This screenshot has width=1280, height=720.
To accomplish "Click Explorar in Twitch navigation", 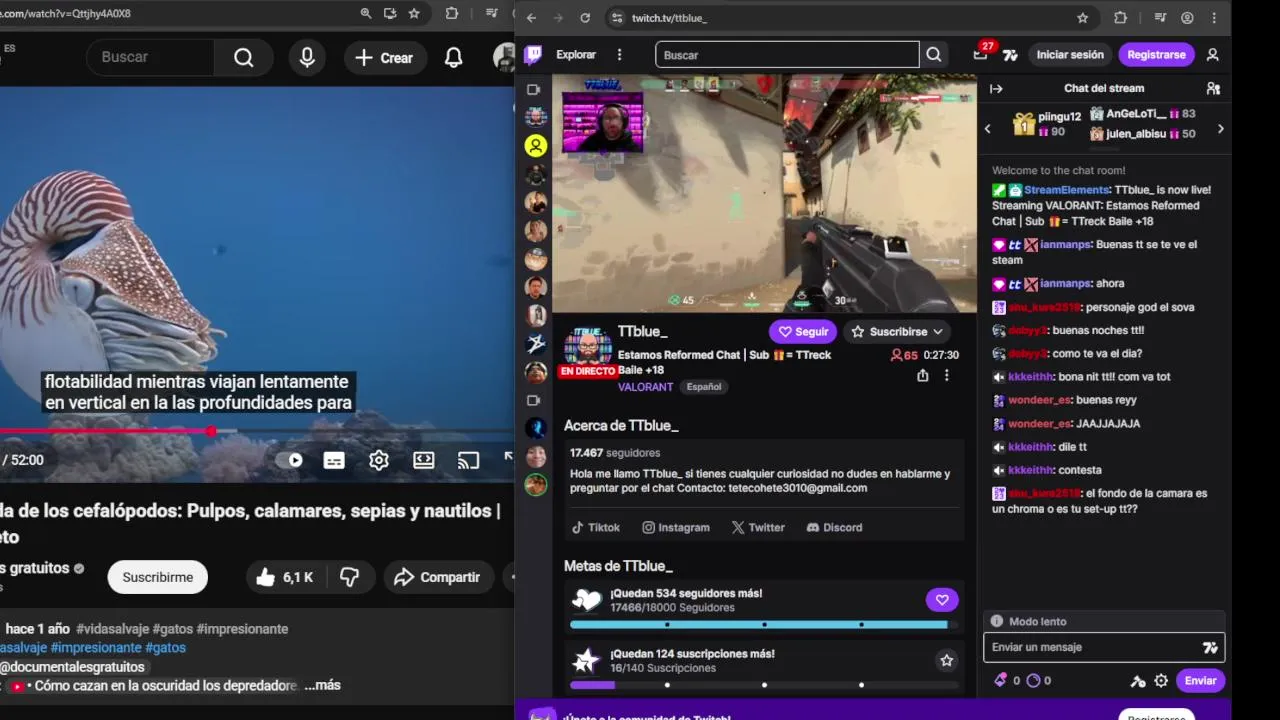I will point(576,55).
